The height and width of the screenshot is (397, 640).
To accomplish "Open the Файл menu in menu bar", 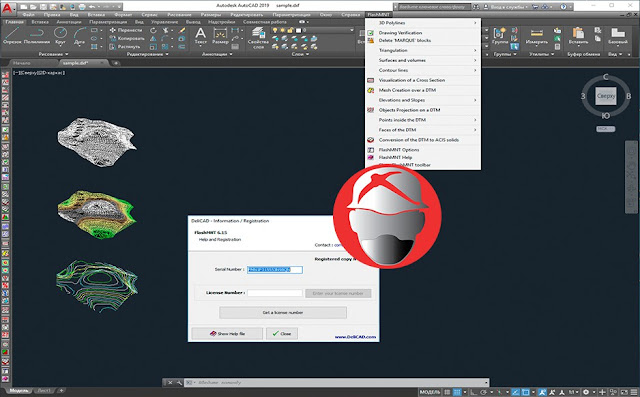I will click(29, 15).
